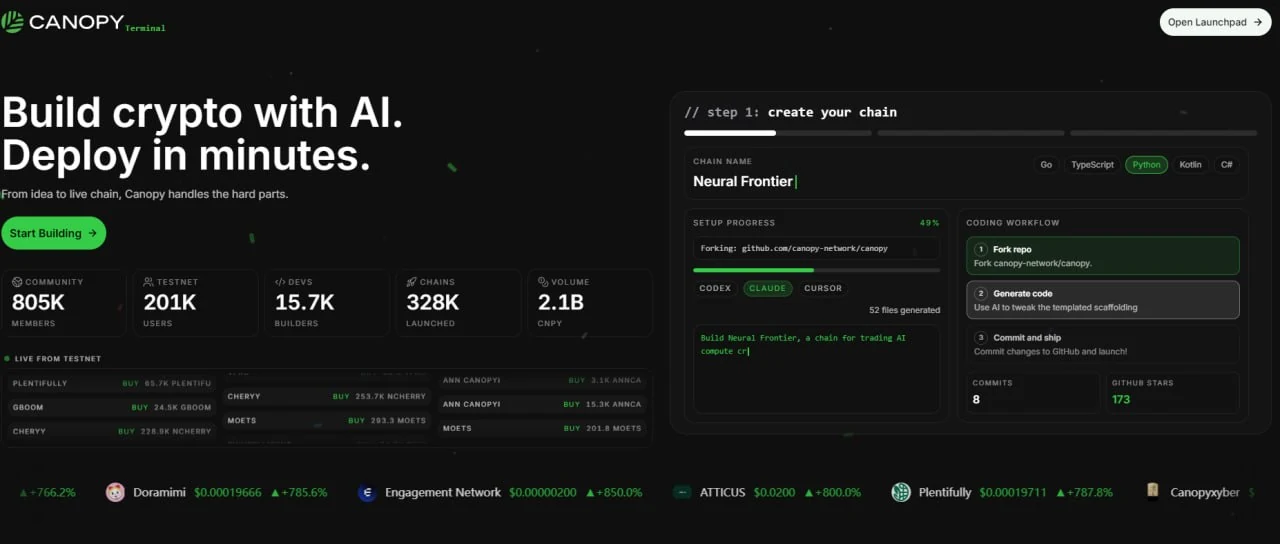Click the green Live From Testnet dot

[7, 358]
